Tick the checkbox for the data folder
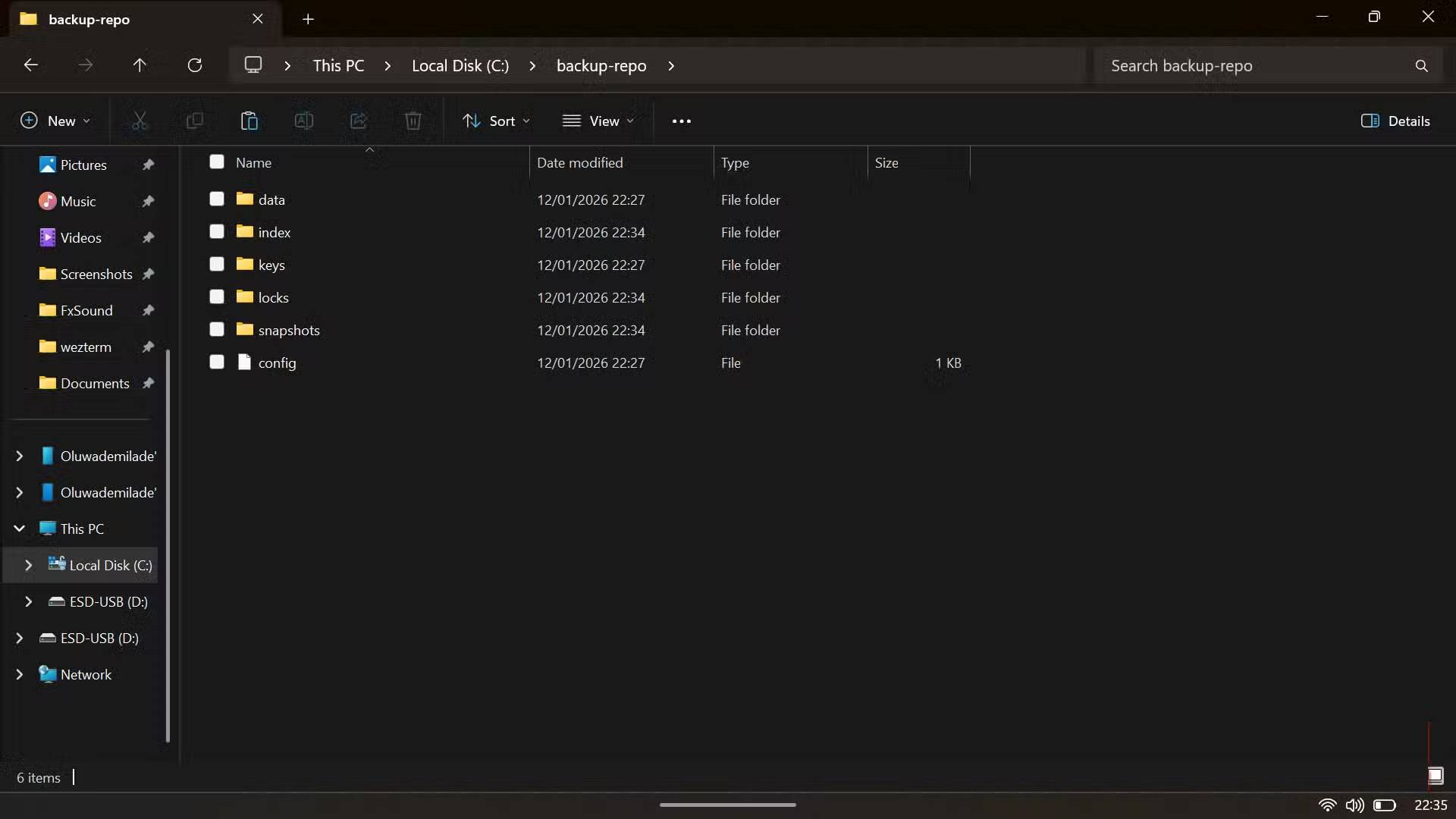Image resolution: width=1456 pixels, height=819 pixels. pos(217,199)
